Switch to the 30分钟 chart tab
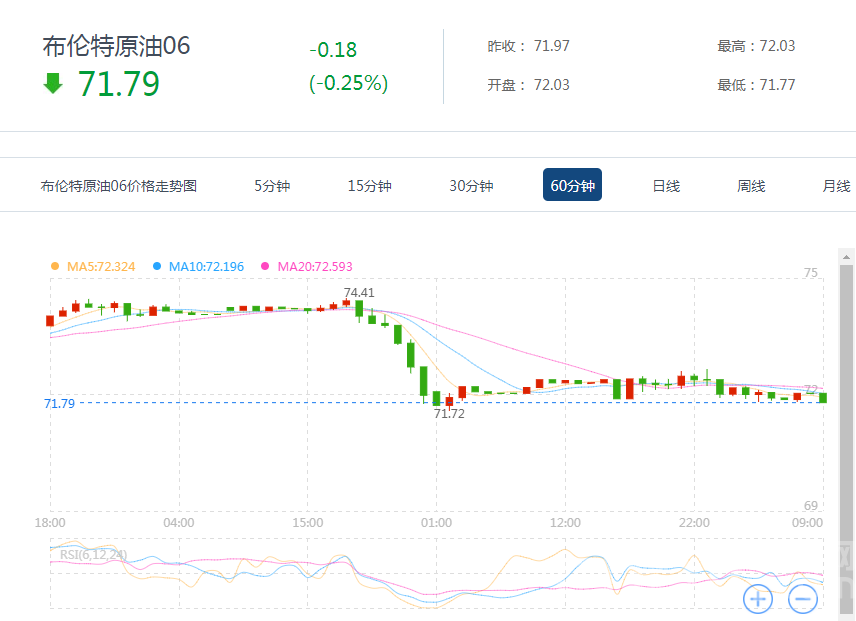Image resolution: width=856 pixels, height=621 pixels. (471, 186)
